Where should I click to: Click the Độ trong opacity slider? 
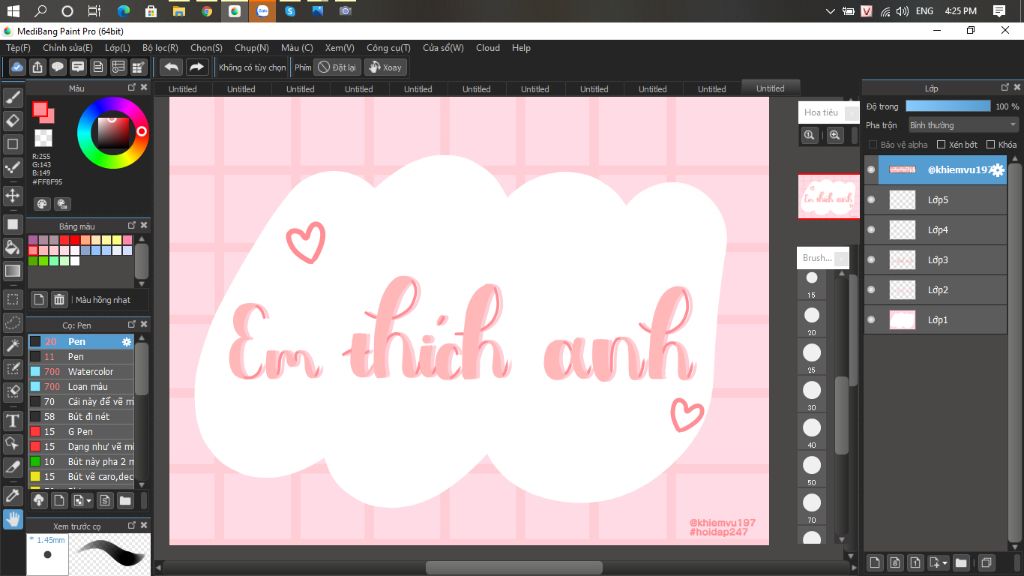click(x=948, y=106)
